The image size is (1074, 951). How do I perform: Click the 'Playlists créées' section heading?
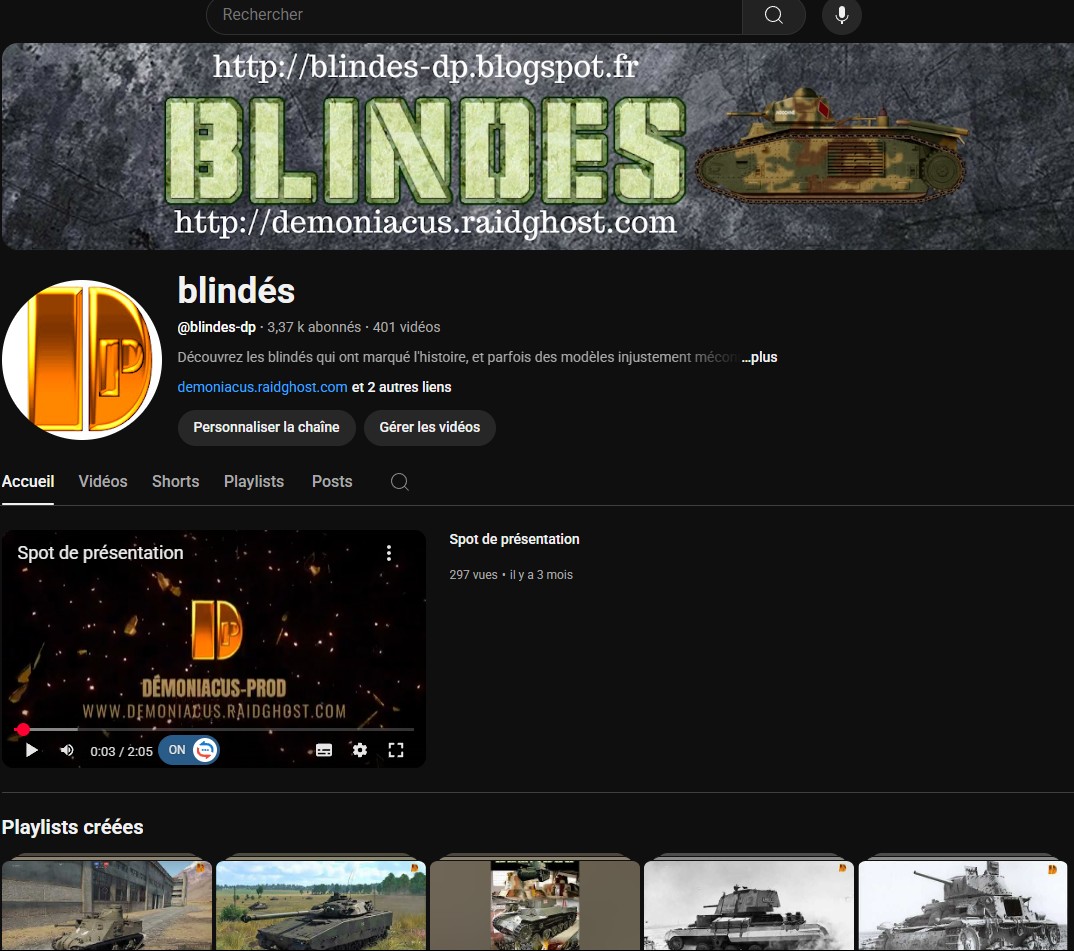pyautogui.click(x=73, y=828)
